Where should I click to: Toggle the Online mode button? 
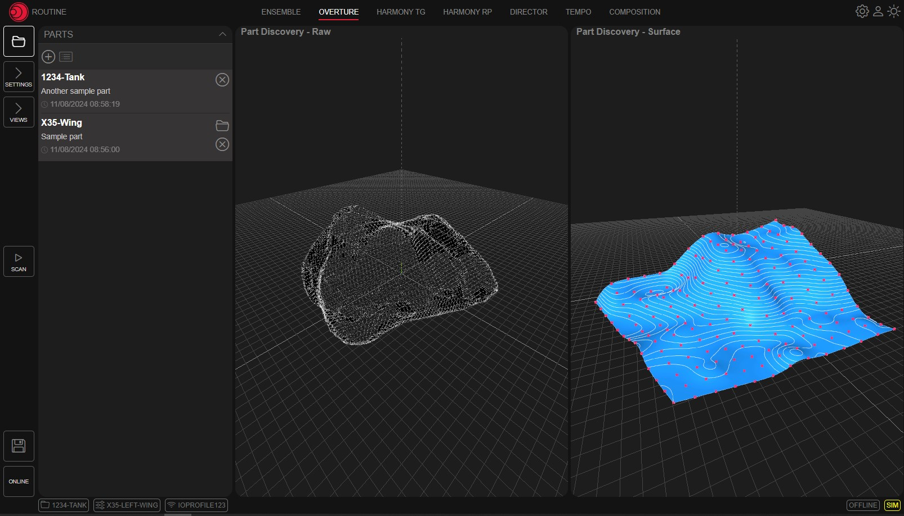[18, 481]
